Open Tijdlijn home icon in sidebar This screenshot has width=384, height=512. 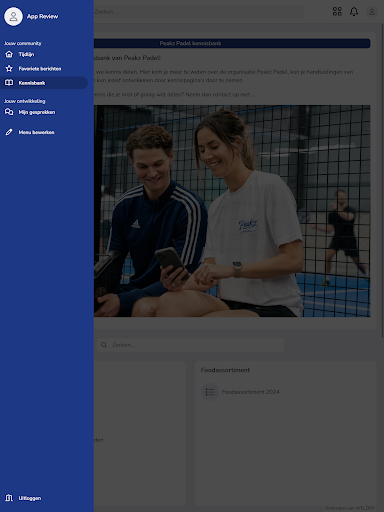coord(9,54)
